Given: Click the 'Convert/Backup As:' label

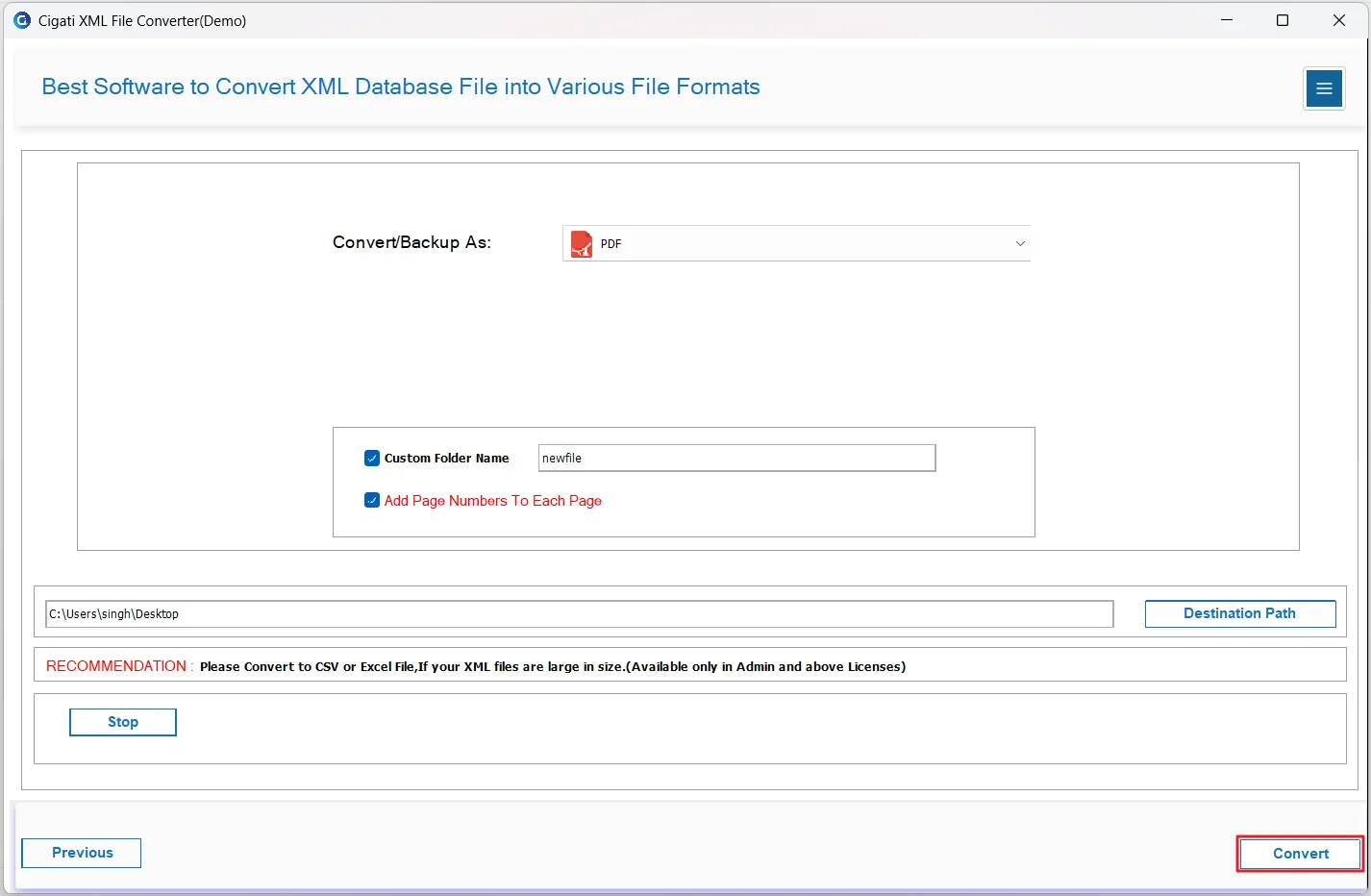Looking at the screenshot, I should point(411,242).
